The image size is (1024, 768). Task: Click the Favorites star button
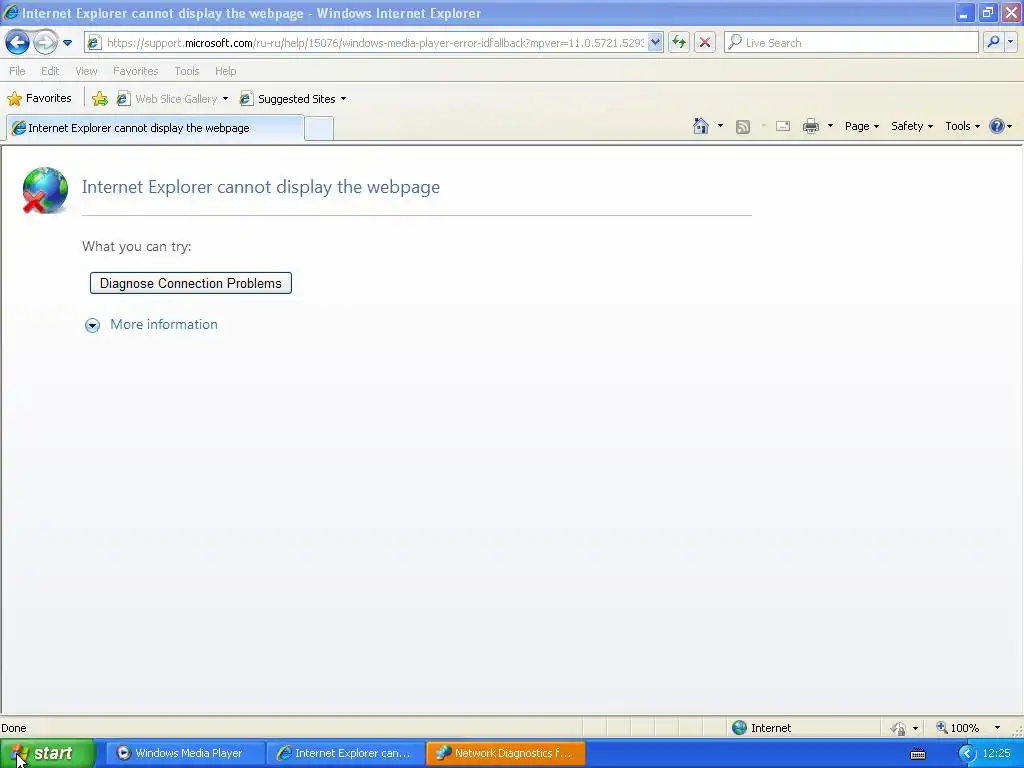(39, 99)
